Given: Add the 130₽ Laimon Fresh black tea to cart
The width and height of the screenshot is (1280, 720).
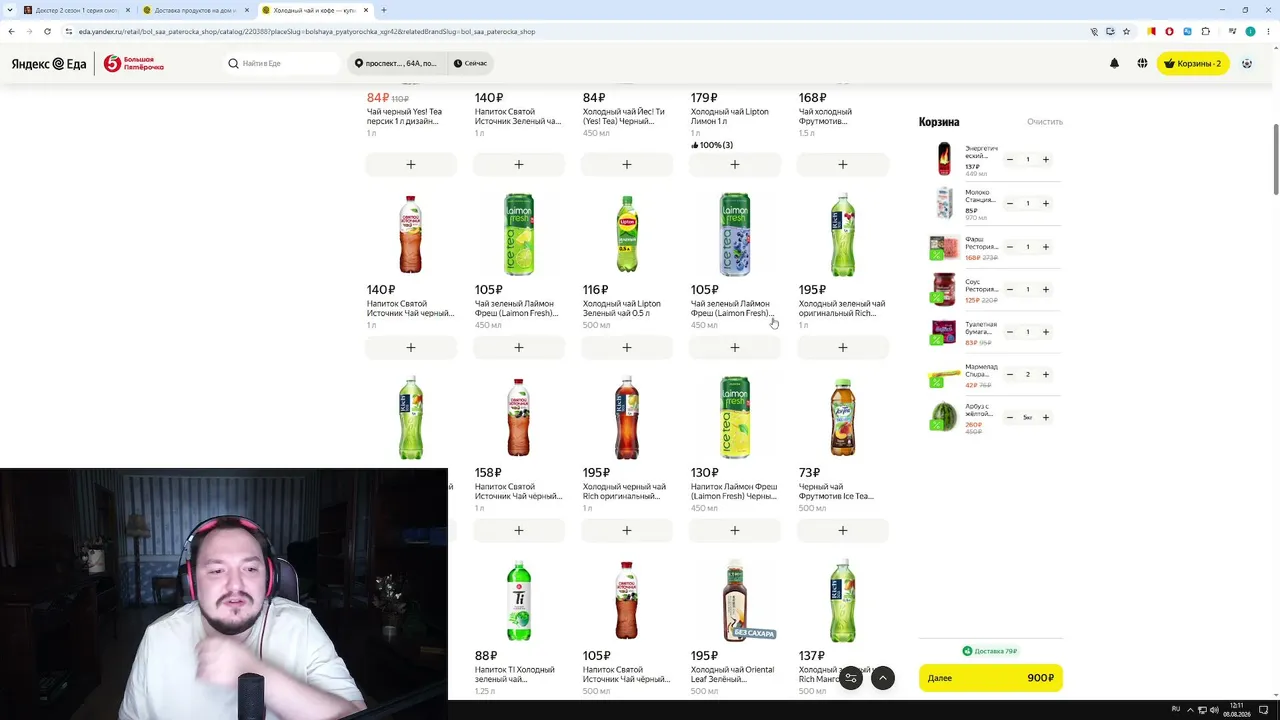Looking at the screenshot, I should coord(735,530).
